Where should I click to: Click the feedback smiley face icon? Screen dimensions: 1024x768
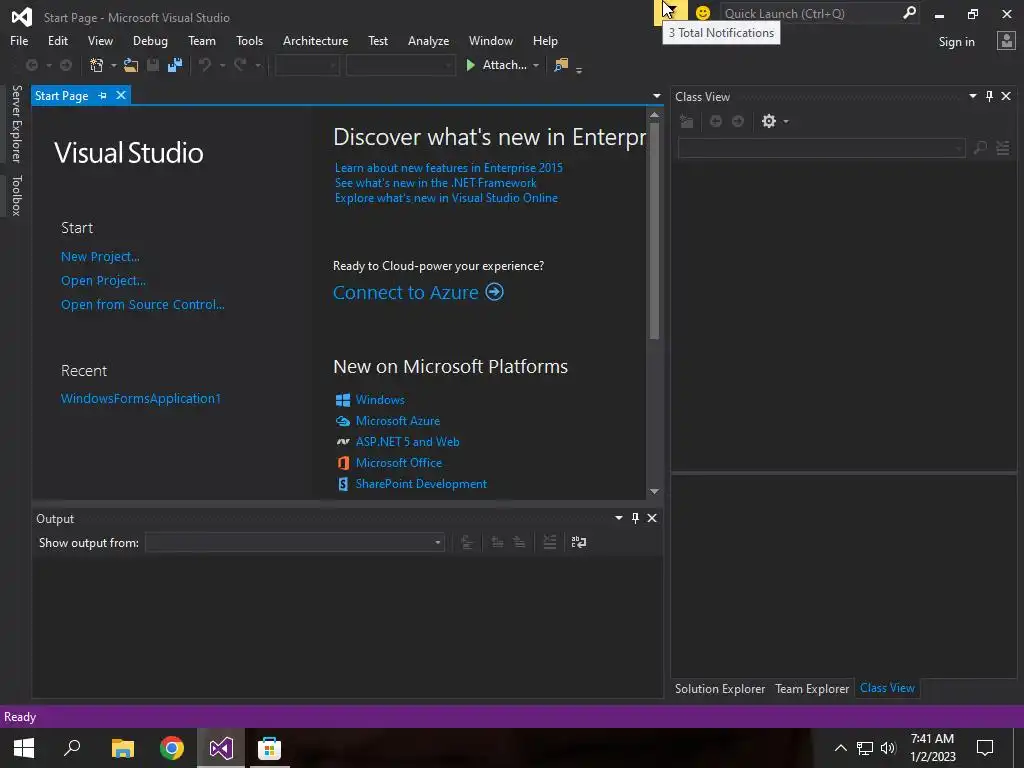[703, 13]
